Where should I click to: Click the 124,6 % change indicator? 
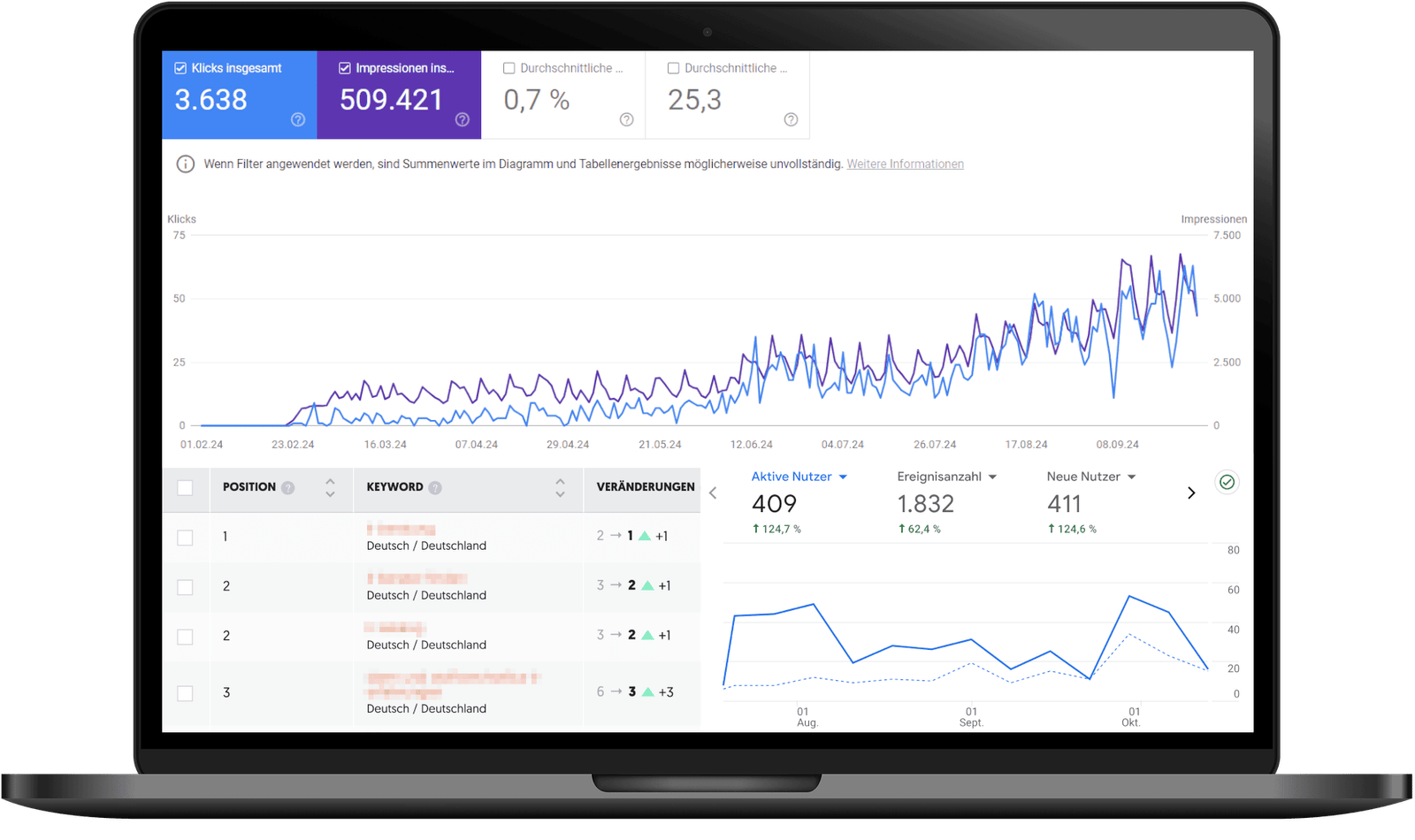1072,529
